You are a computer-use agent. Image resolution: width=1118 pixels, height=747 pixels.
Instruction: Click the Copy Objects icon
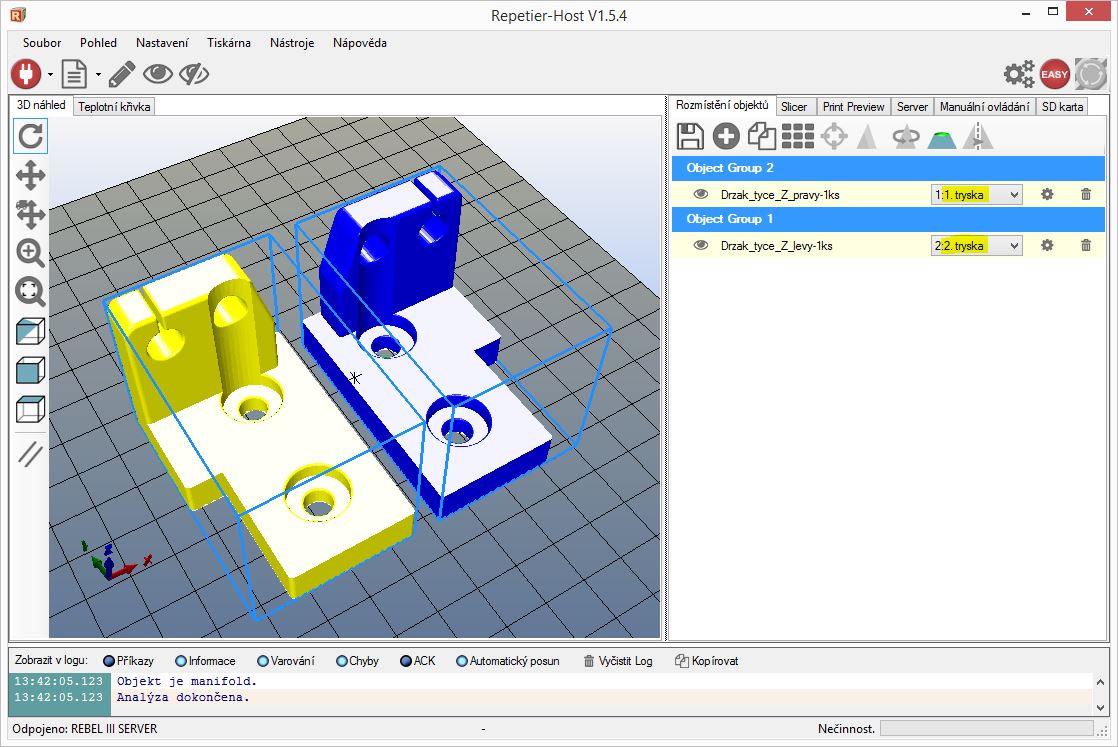pyautogui.click(x=762, y=136)
